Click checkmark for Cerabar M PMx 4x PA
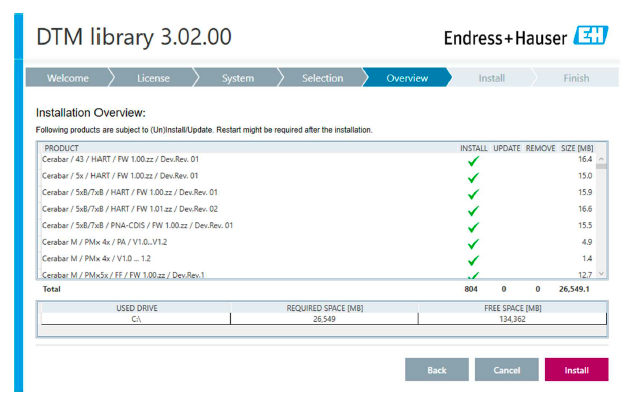 [473, 243]
